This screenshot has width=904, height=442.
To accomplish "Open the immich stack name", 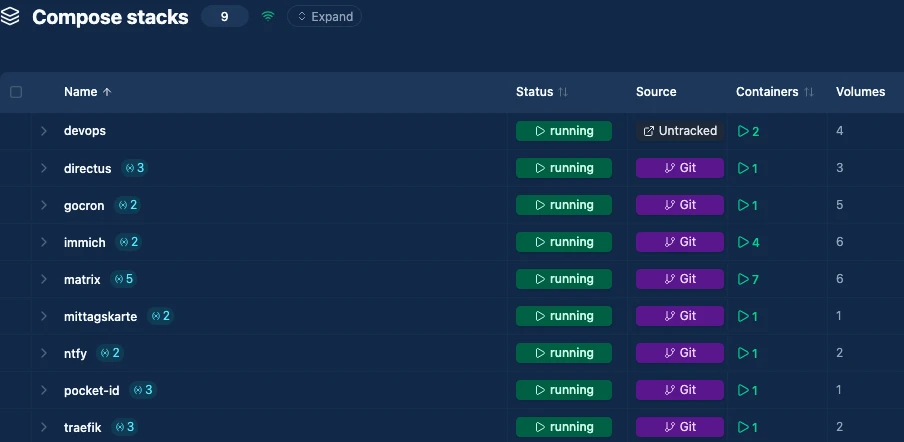I will (85, 243).
